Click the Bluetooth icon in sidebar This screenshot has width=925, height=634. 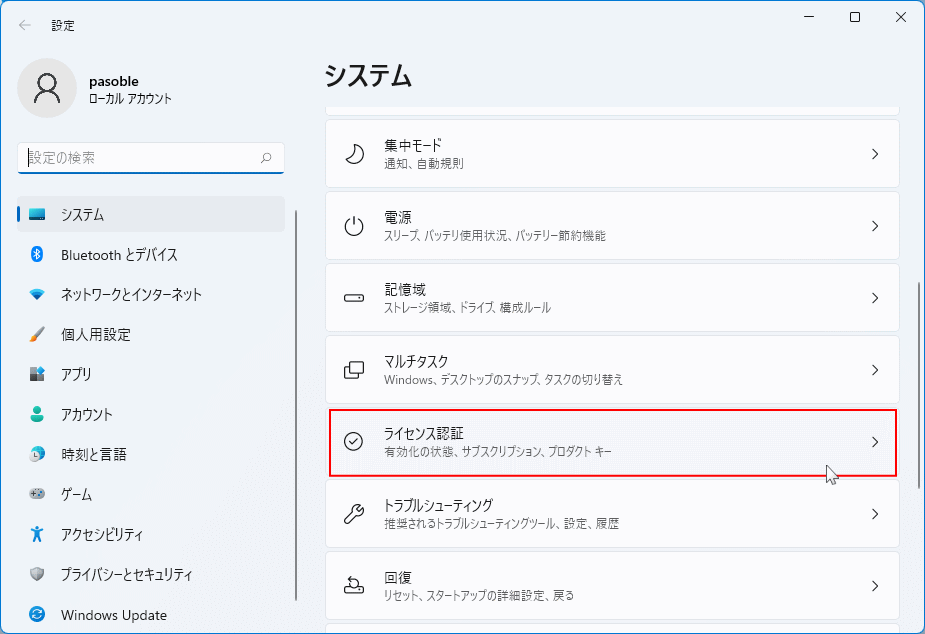pyautogui.click(x=37, y=254)
